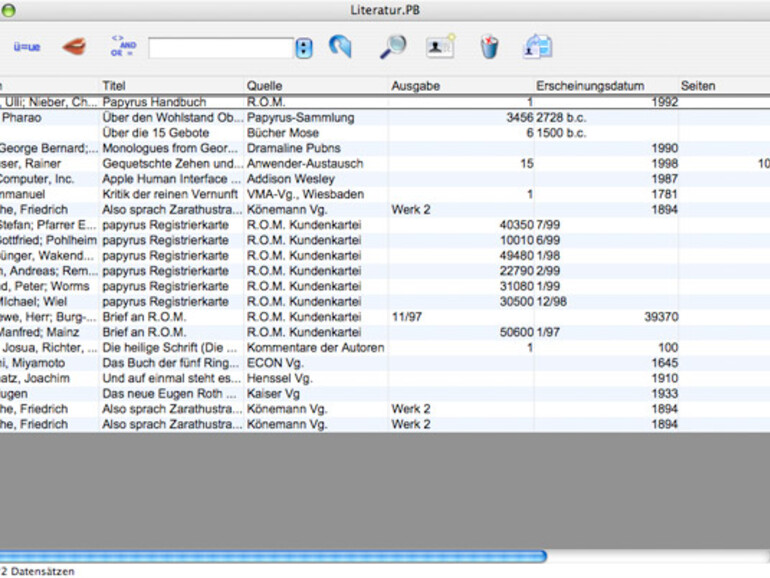The width and height of the screenshot is (770, 578).
Task: Click the trash can delete record icon
Action: pos(489,47)
